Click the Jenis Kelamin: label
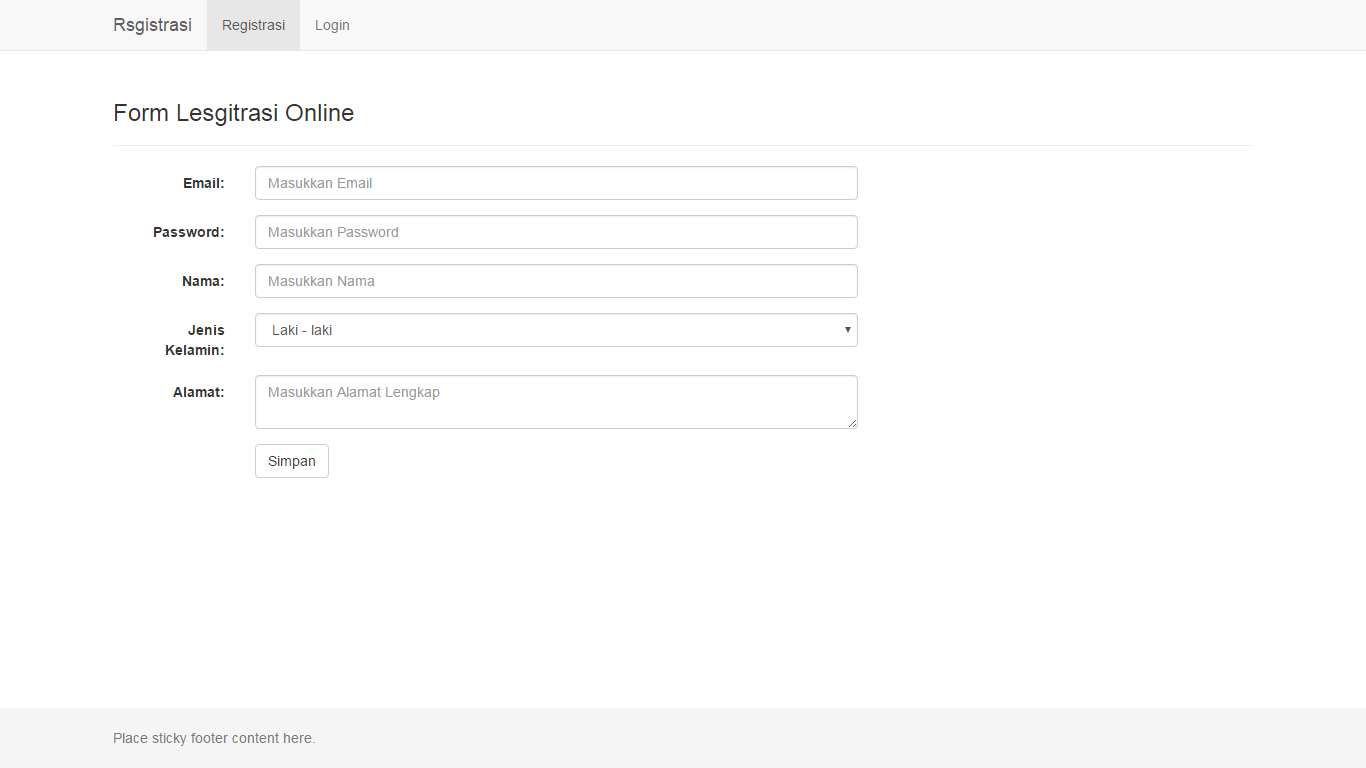This screenshot has width=1366, height=768. [x=196, y=340]
